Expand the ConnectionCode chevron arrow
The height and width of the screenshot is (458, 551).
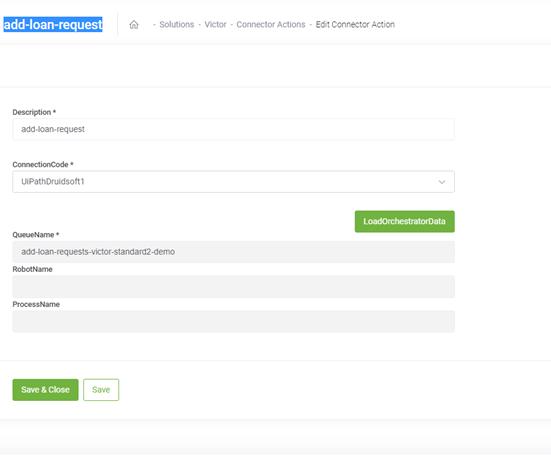point(442,182)
